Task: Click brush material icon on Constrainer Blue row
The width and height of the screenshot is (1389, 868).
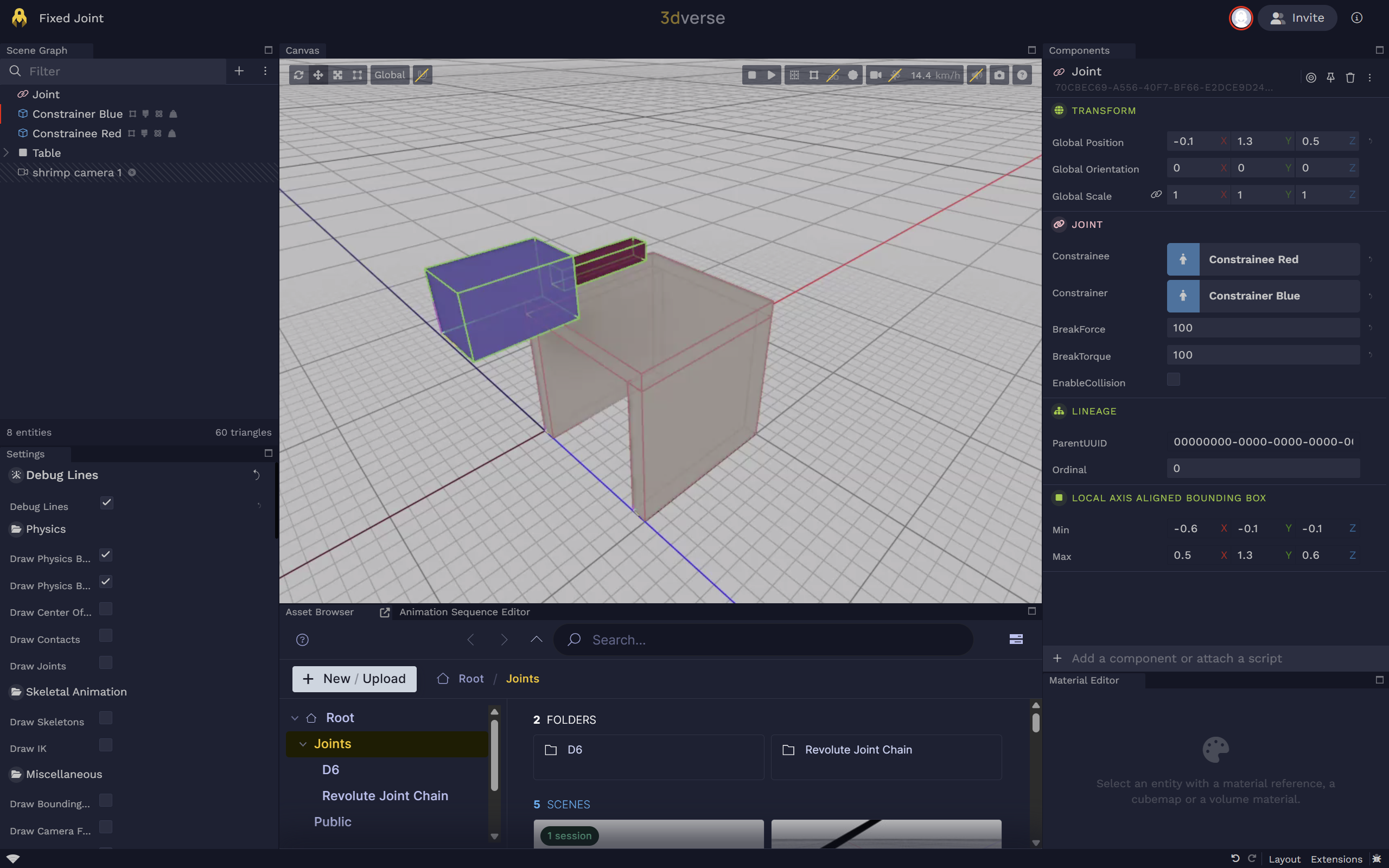Action: tap(146, 114)
